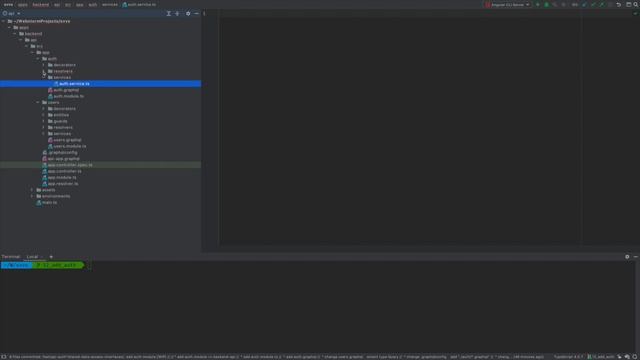Select app.resolver.ts in tree
Image resolution: width=640 pixels, height=360 pixels.
pos(63,184)
